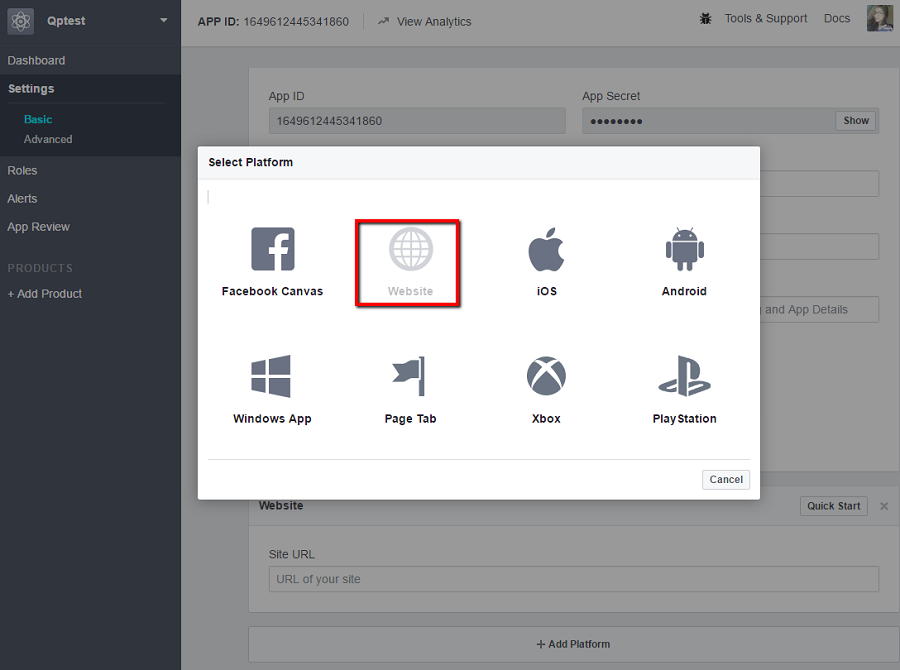Open the Dashboard sidebar item
The height and width of the screenshot is (670, 900).
point(36,60)
